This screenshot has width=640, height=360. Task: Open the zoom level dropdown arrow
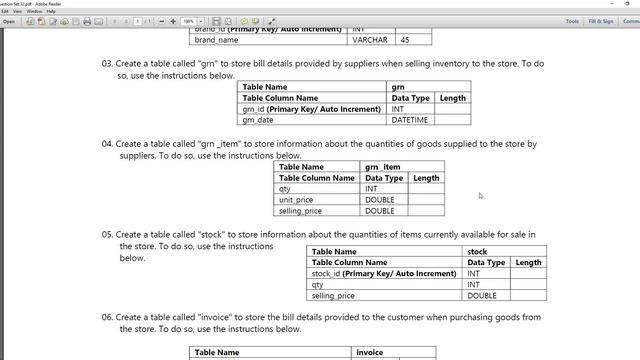(201, 21)
